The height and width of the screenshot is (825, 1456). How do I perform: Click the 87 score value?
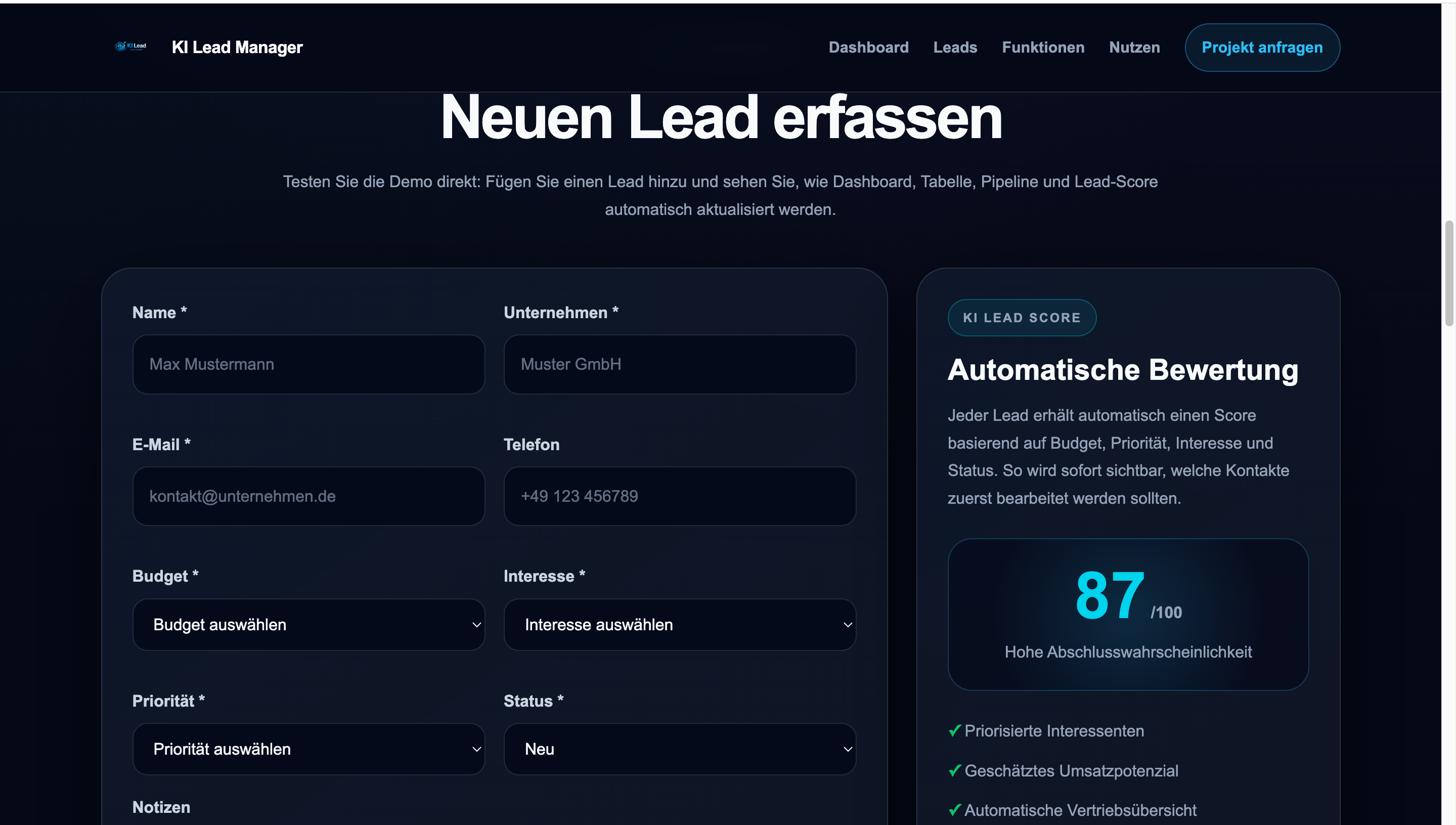pos(1110,595)
